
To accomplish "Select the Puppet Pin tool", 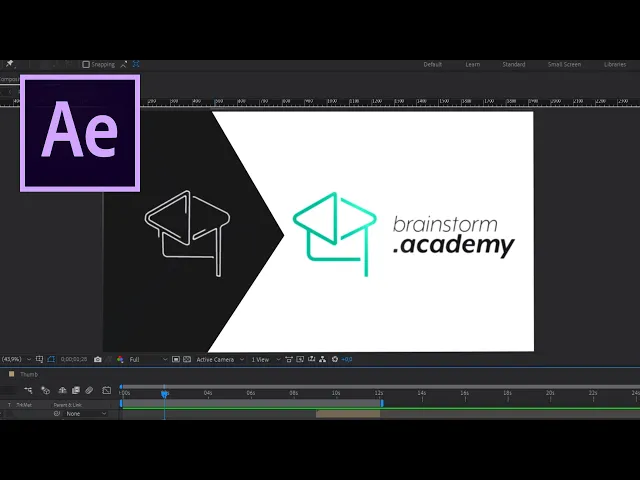I will pyautogui.click(x=9, y=64).
